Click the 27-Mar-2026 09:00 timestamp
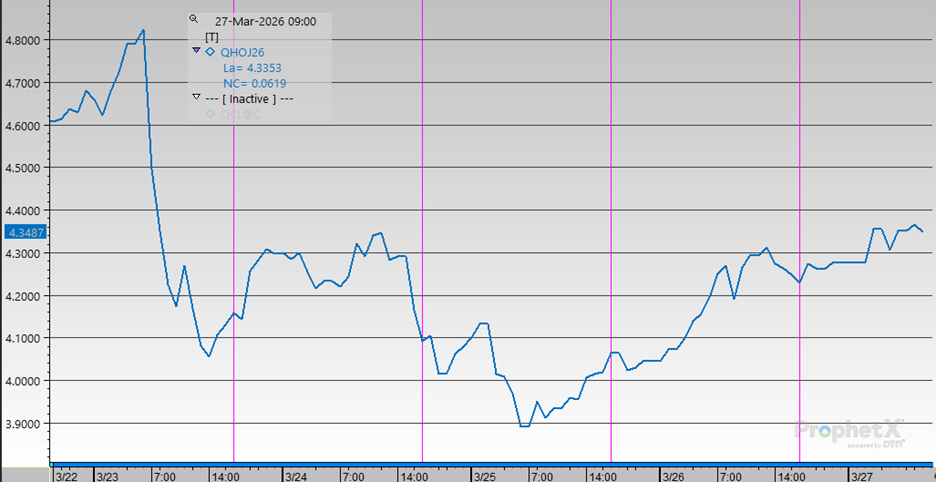Image resolution: width=936 pixels, height=482 pixels. pyautogui.click(x=266, y=19)
